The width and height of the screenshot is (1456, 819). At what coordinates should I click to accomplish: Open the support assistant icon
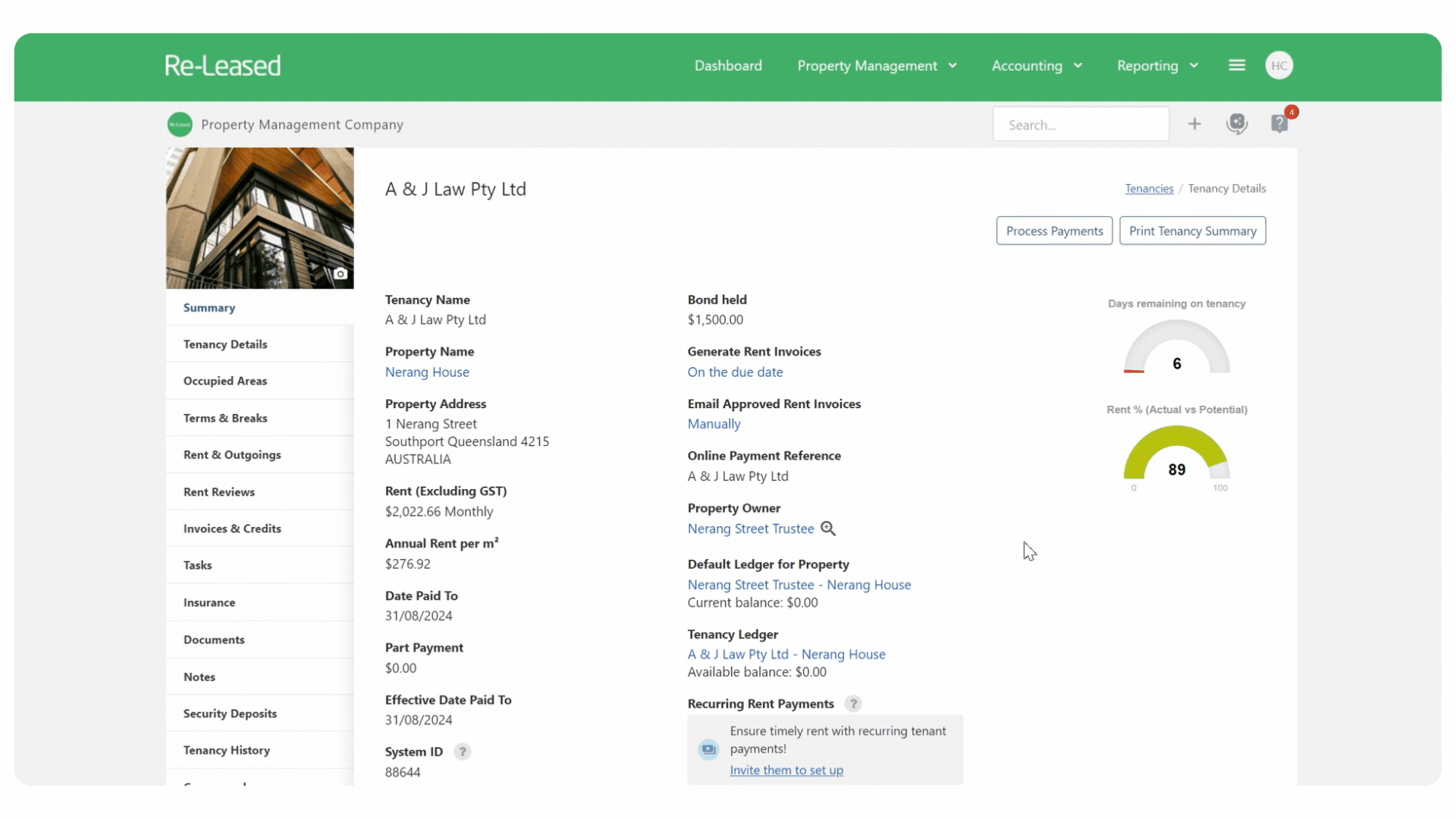[x=1236, y=124]
